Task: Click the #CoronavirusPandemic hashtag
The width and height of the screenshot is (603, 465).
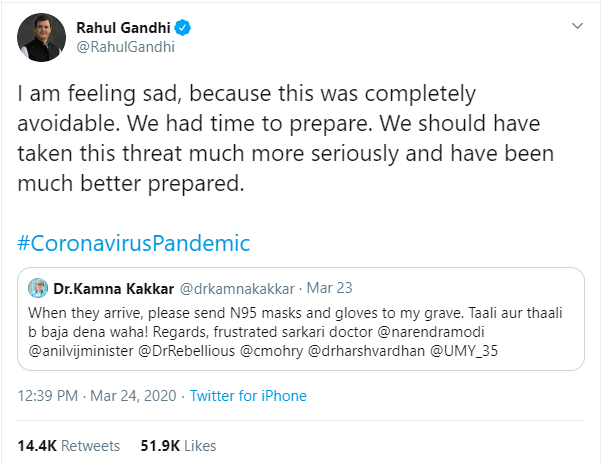Action: (x=134, y=243)
